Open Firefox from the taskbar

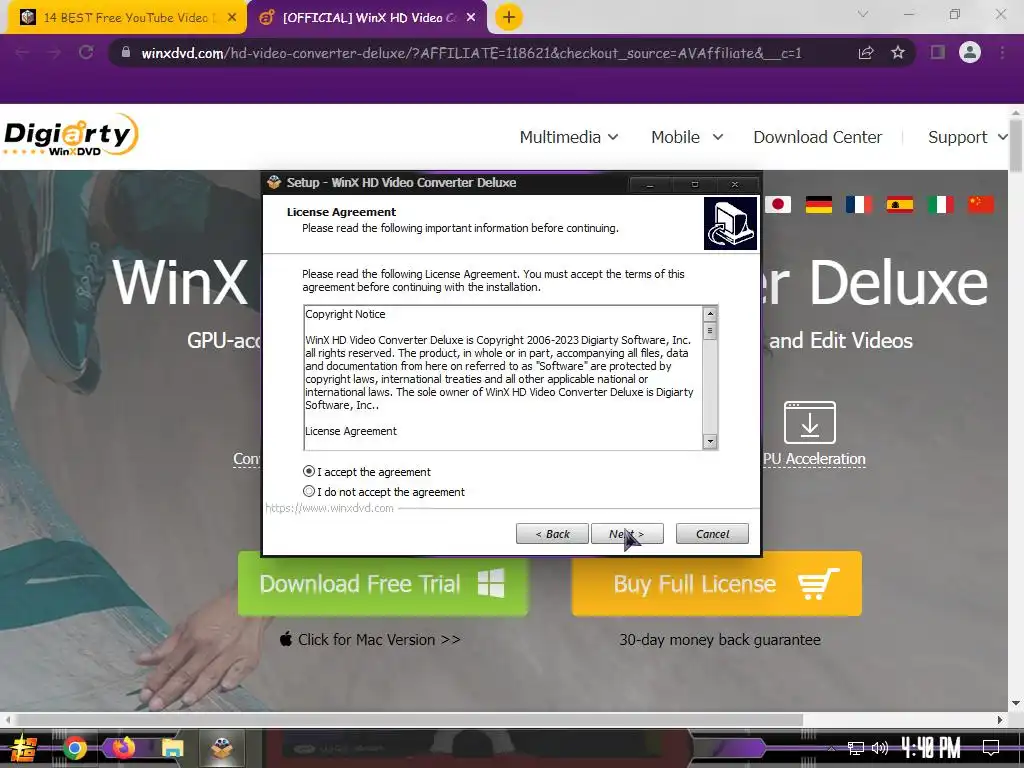click(x=123, y=747)
